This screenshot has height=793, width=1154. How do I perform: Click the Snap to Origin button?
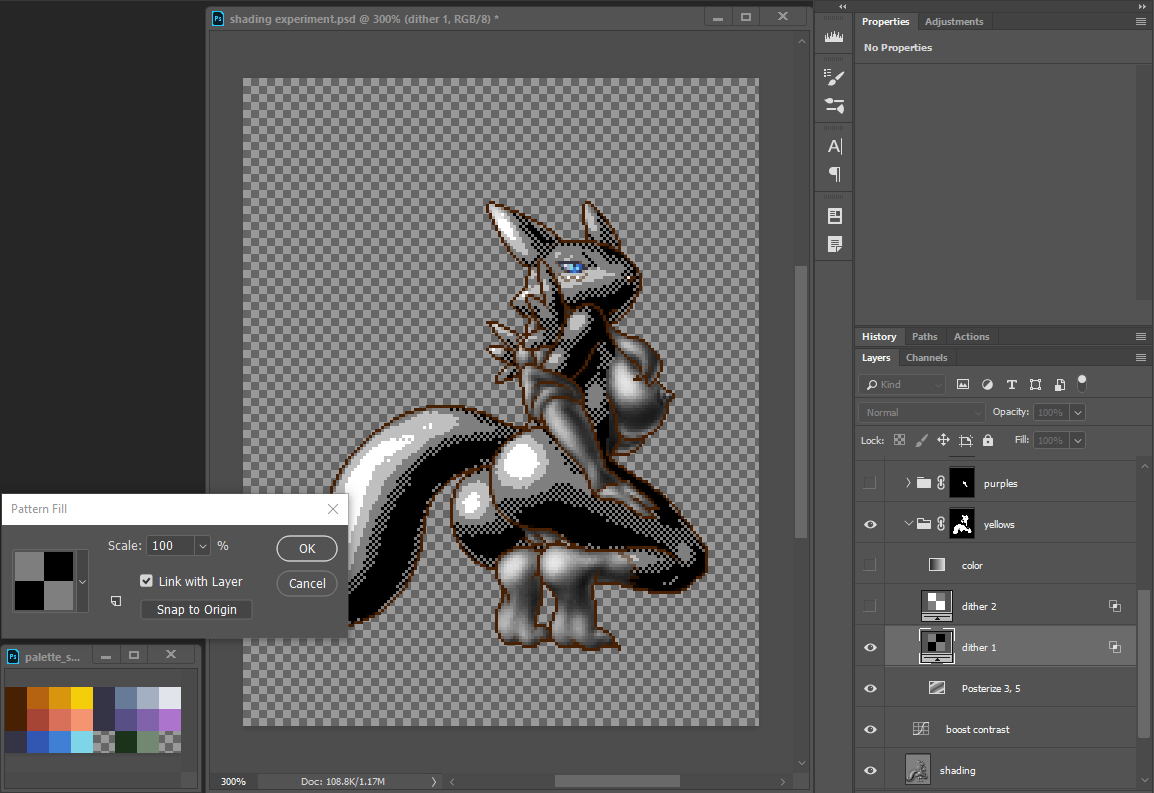[196, 610]
